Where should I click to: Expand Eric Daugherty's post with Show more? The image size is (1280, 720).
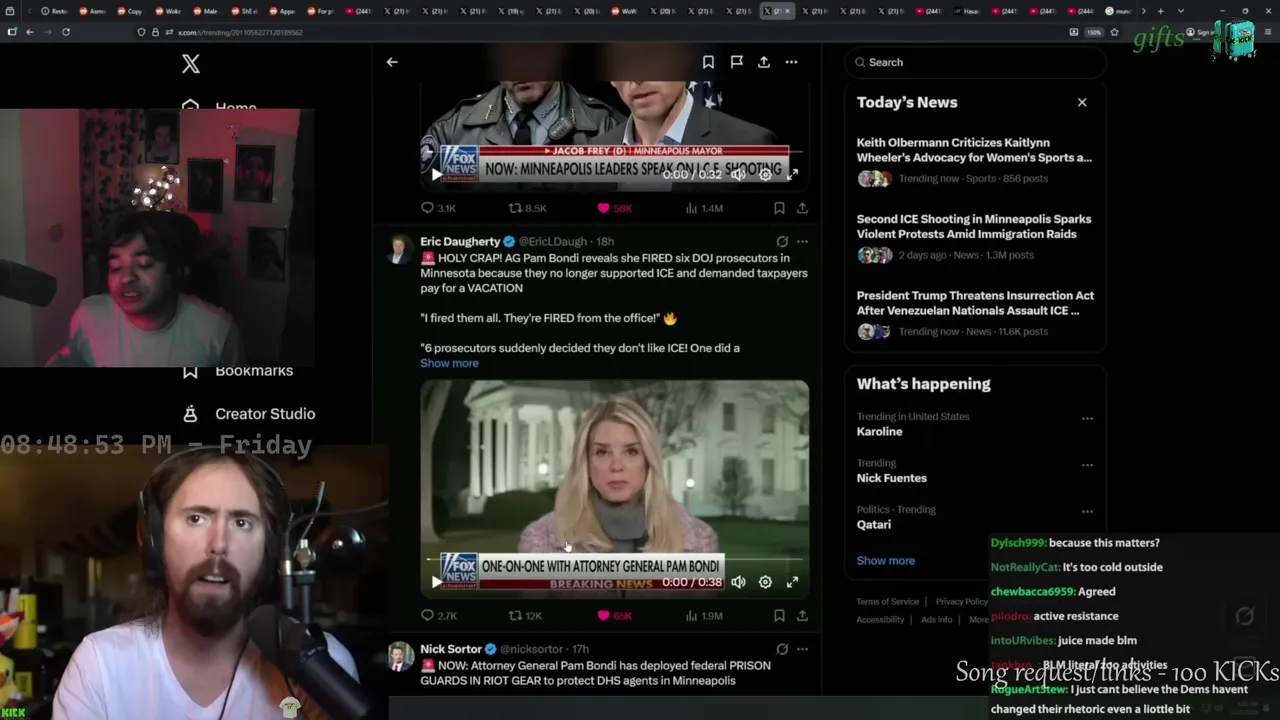coord(449,363)
